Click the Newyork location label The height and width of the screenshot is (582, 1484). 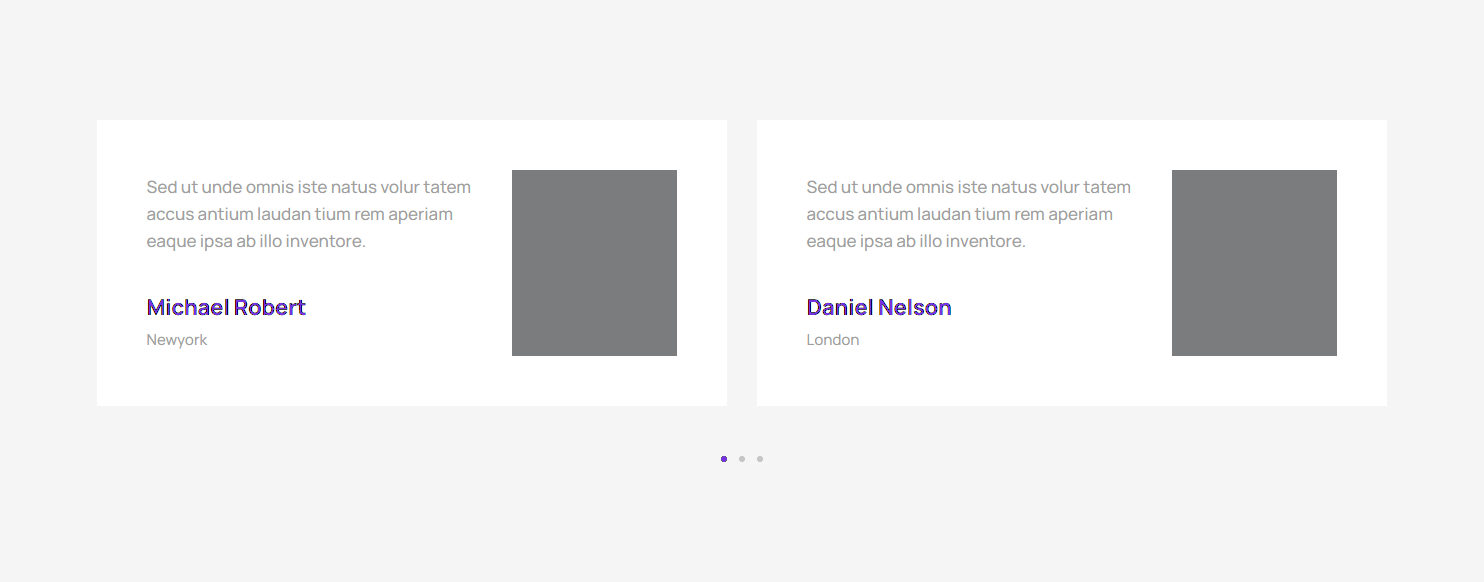tap(177, 340)
